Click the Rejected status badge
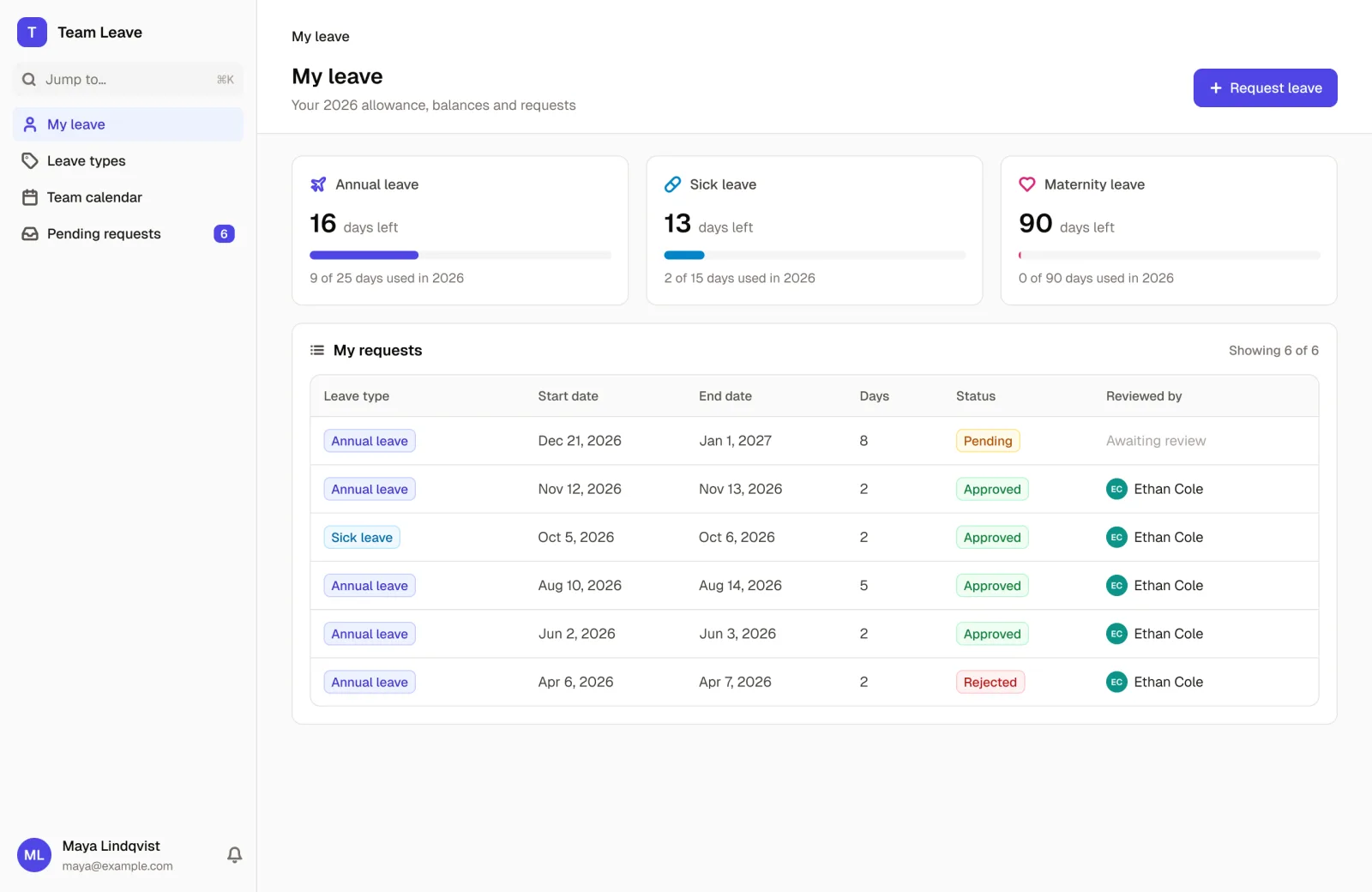The width and height of the screenshot is (1372, 892). coord(990,682)
